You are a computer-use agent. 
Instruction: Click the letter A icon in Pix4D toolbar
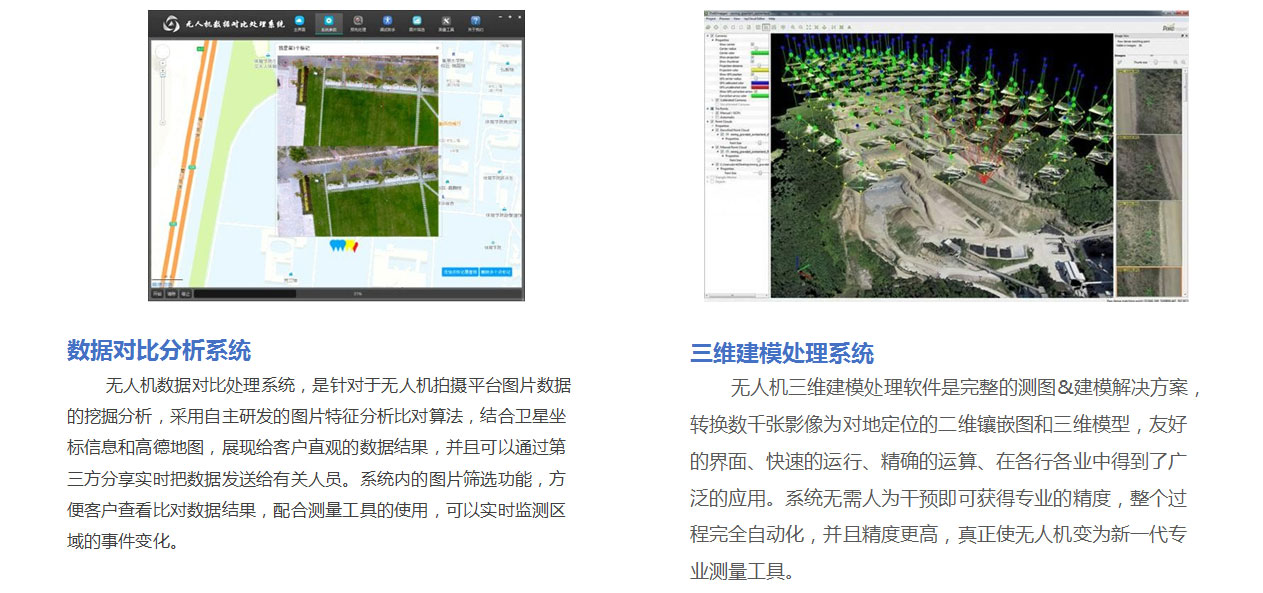click(849, 27)
